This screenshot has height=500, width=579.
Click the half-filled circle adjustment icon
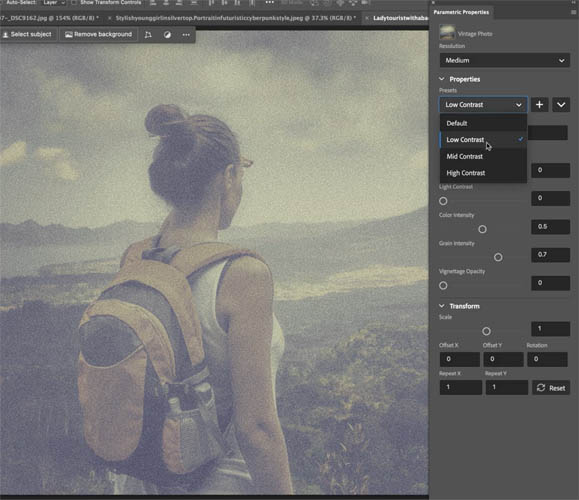(167, 35)
